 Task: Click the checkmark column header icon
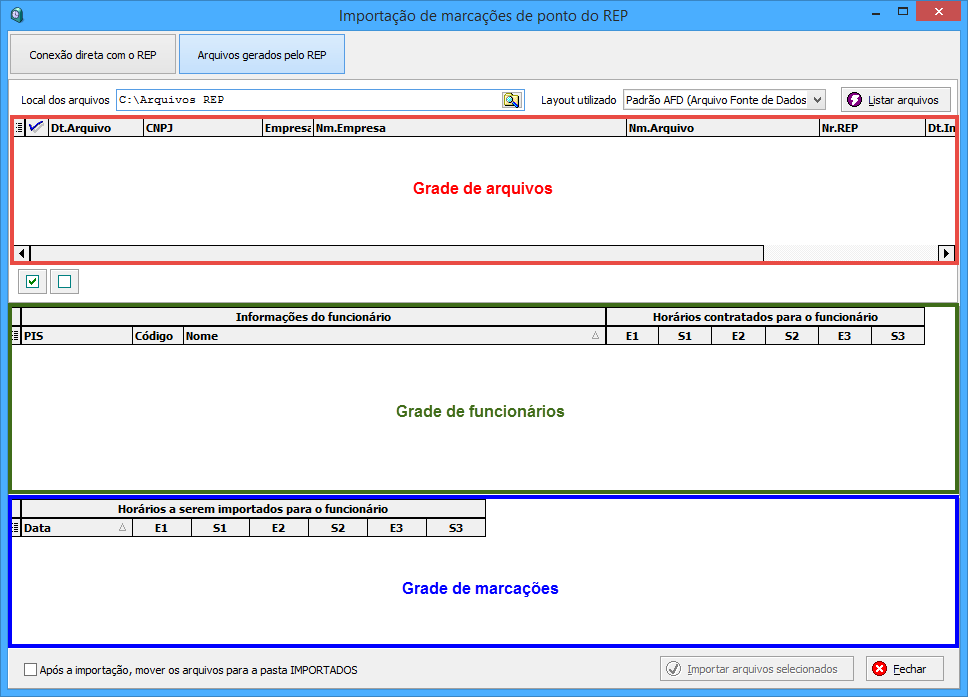click(36, 128)
